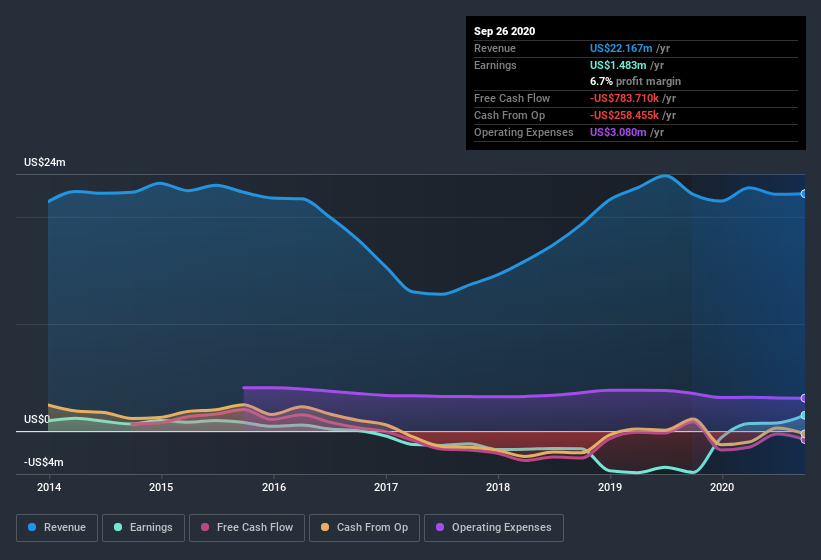Toggle the Revenue legend button
The width and height of the screenshot is (821, 560).
[x=57, y=528]
